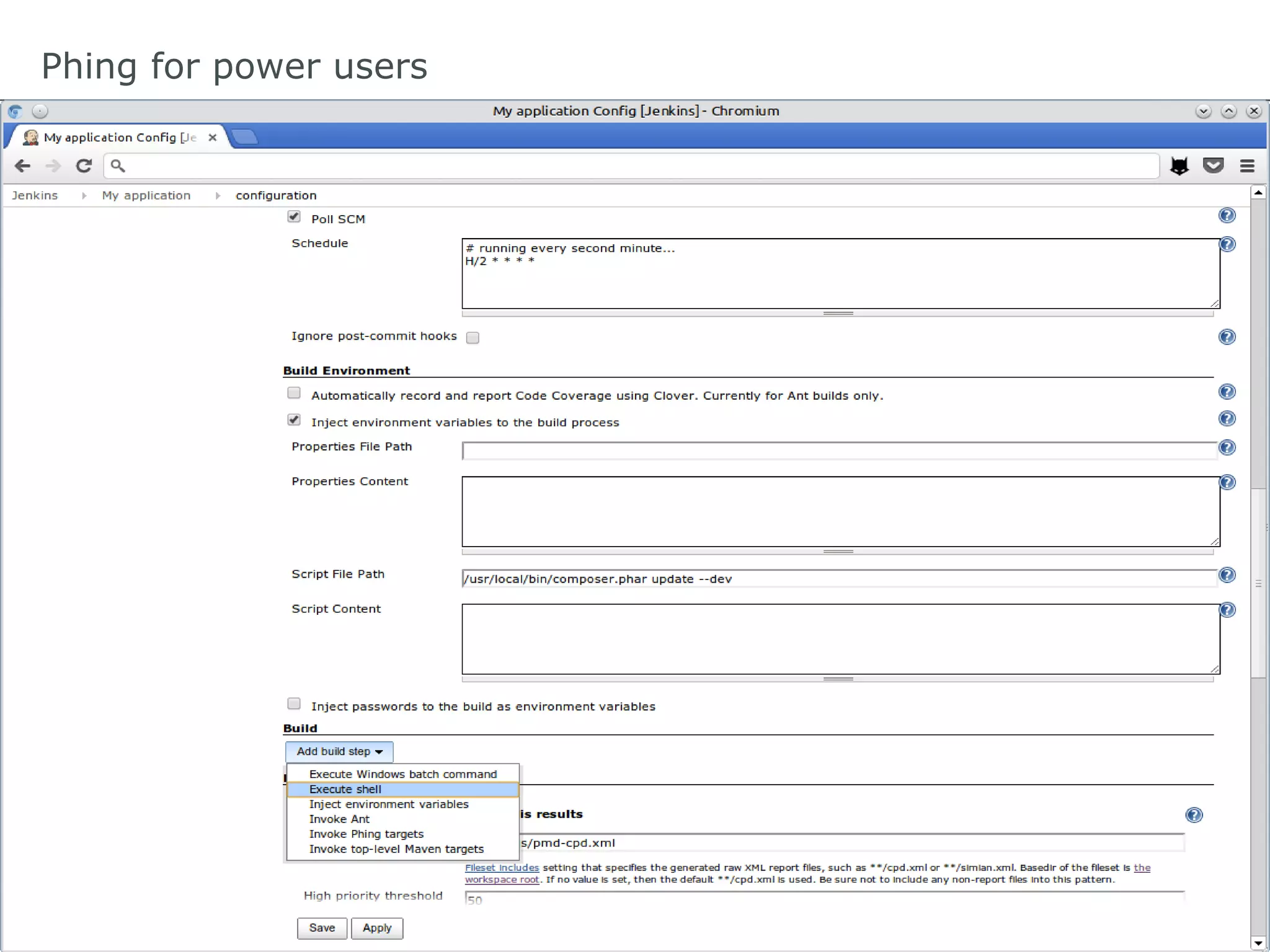This screenshot has height=952, width=1270.
Task: Open help for Script Content
Action: pyautogui.click(x=1227, y=610)
